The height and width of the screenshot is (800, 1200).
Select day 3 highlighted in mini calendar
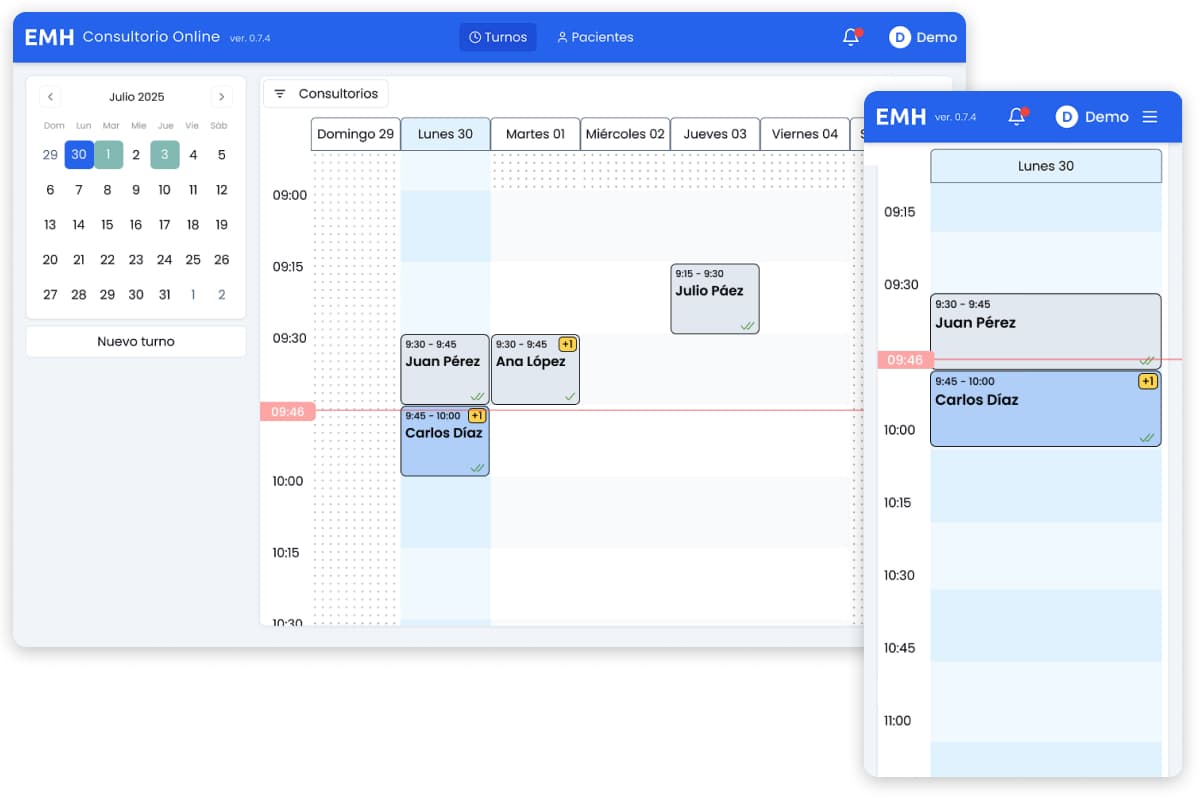click(165, 155)
